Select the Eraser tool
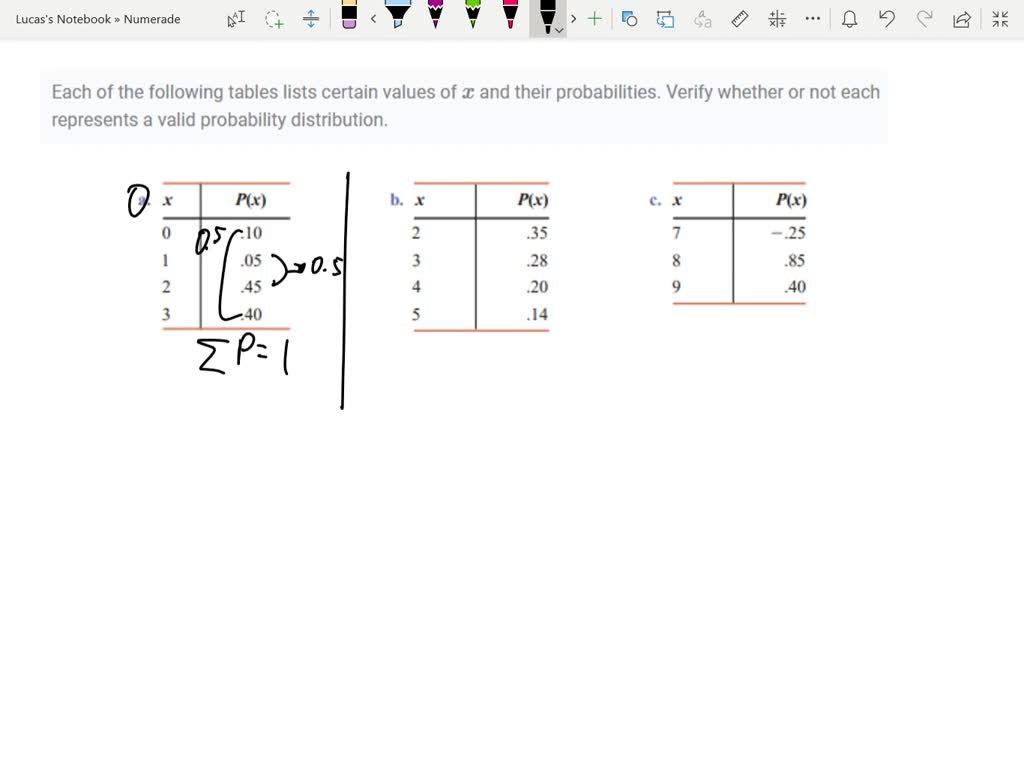 [349, 15]
